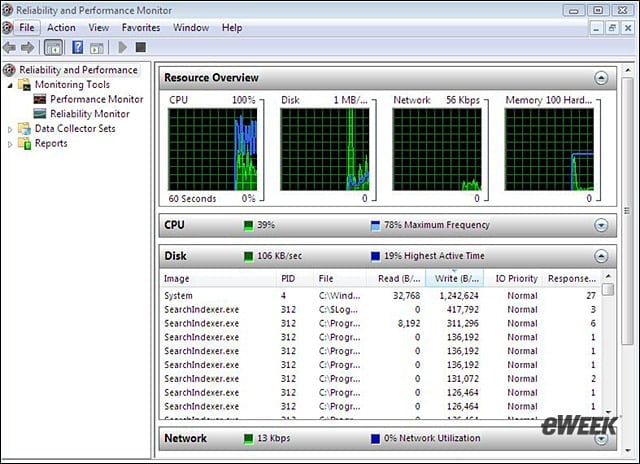Open the File menu
Viewport: 640px width, 464px height.
pyautogui.click(x=27, y=28)
